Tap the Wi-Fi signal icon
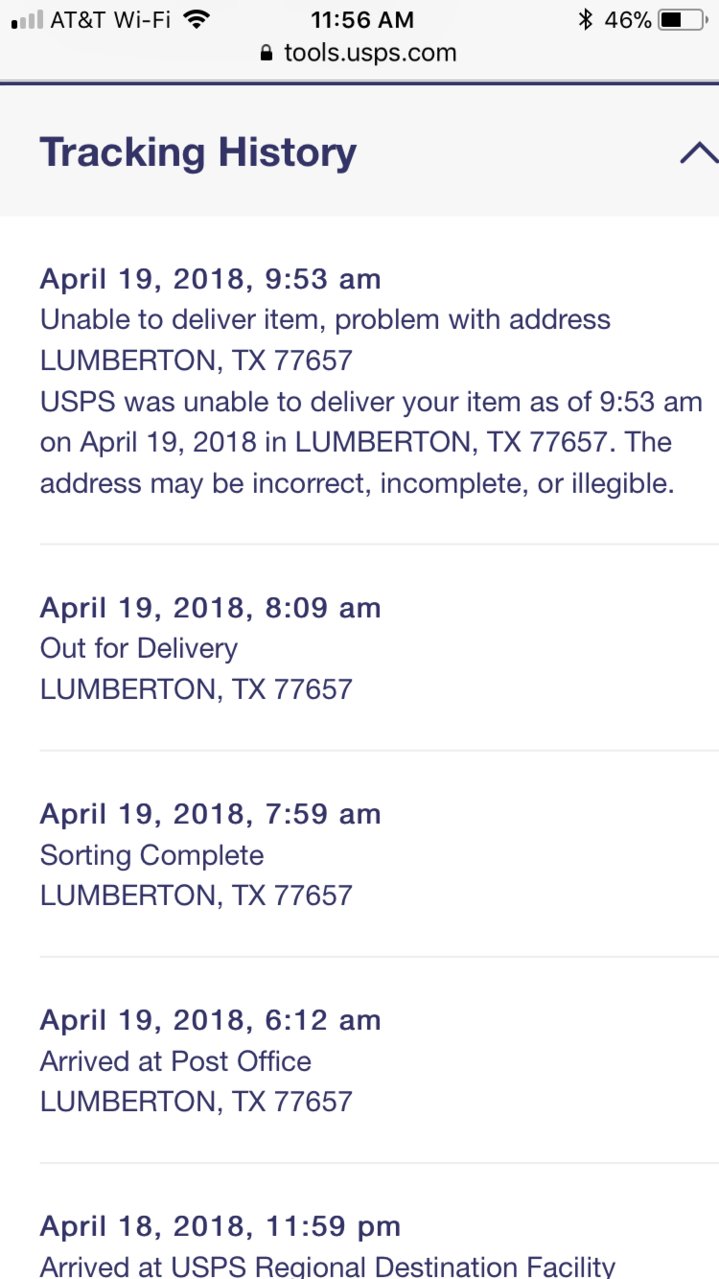This screenshot has width=719, height=1279. (x=197, y=19)
